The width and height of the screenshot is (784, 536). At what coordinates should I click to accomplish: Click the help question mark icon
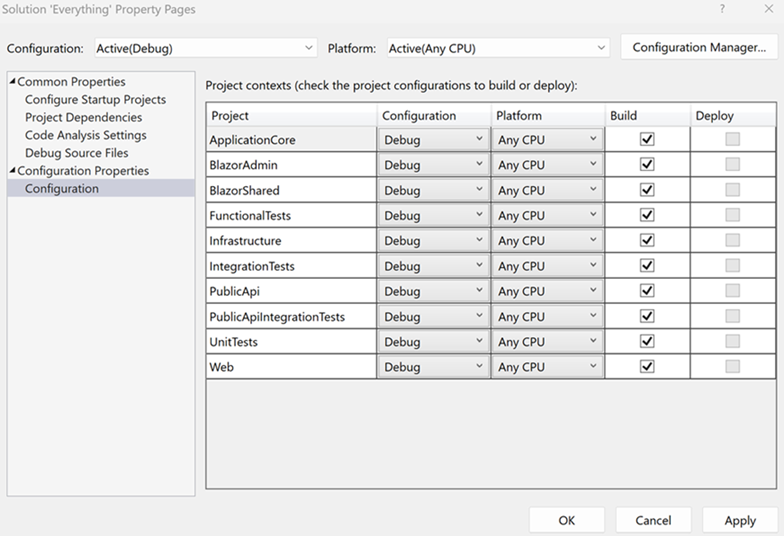click(722, 9)
